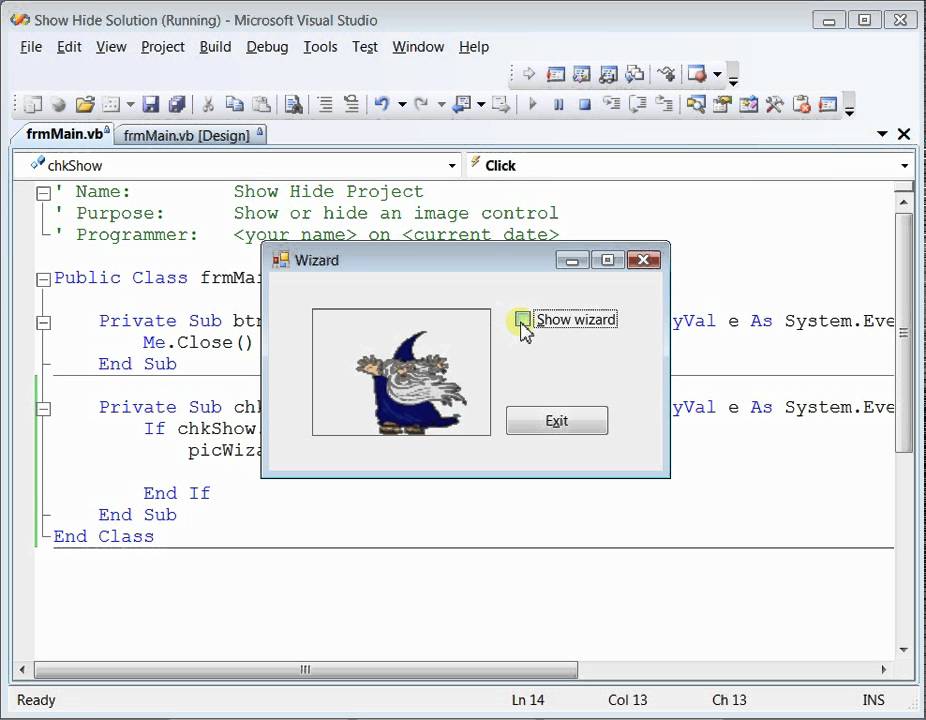The width and height of the screenshot is (926, 720).
Task: Open Solution Explorer from toolbar icon
Action: point(696,105)
